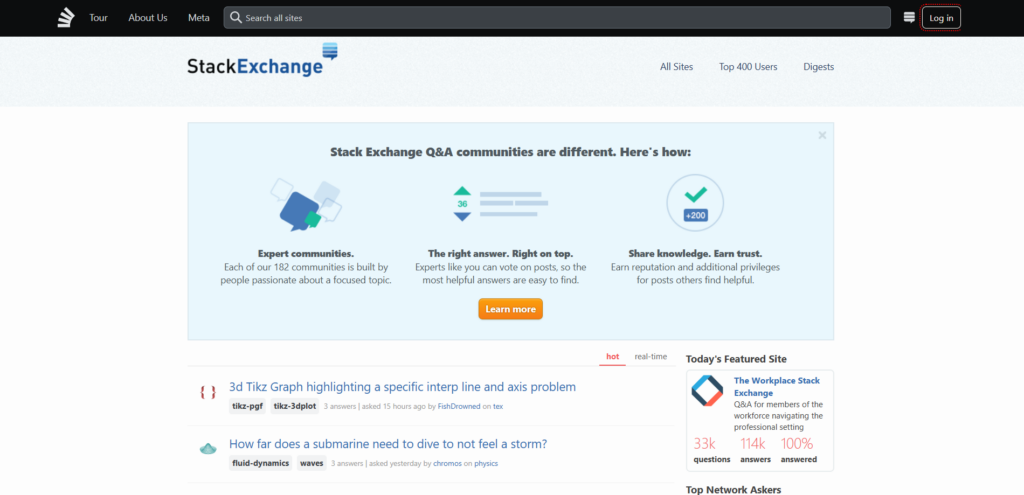This screenshot has height=495, width=1024.
Task: Select the tikz-3dplot tag
Action: pos(295,406)
